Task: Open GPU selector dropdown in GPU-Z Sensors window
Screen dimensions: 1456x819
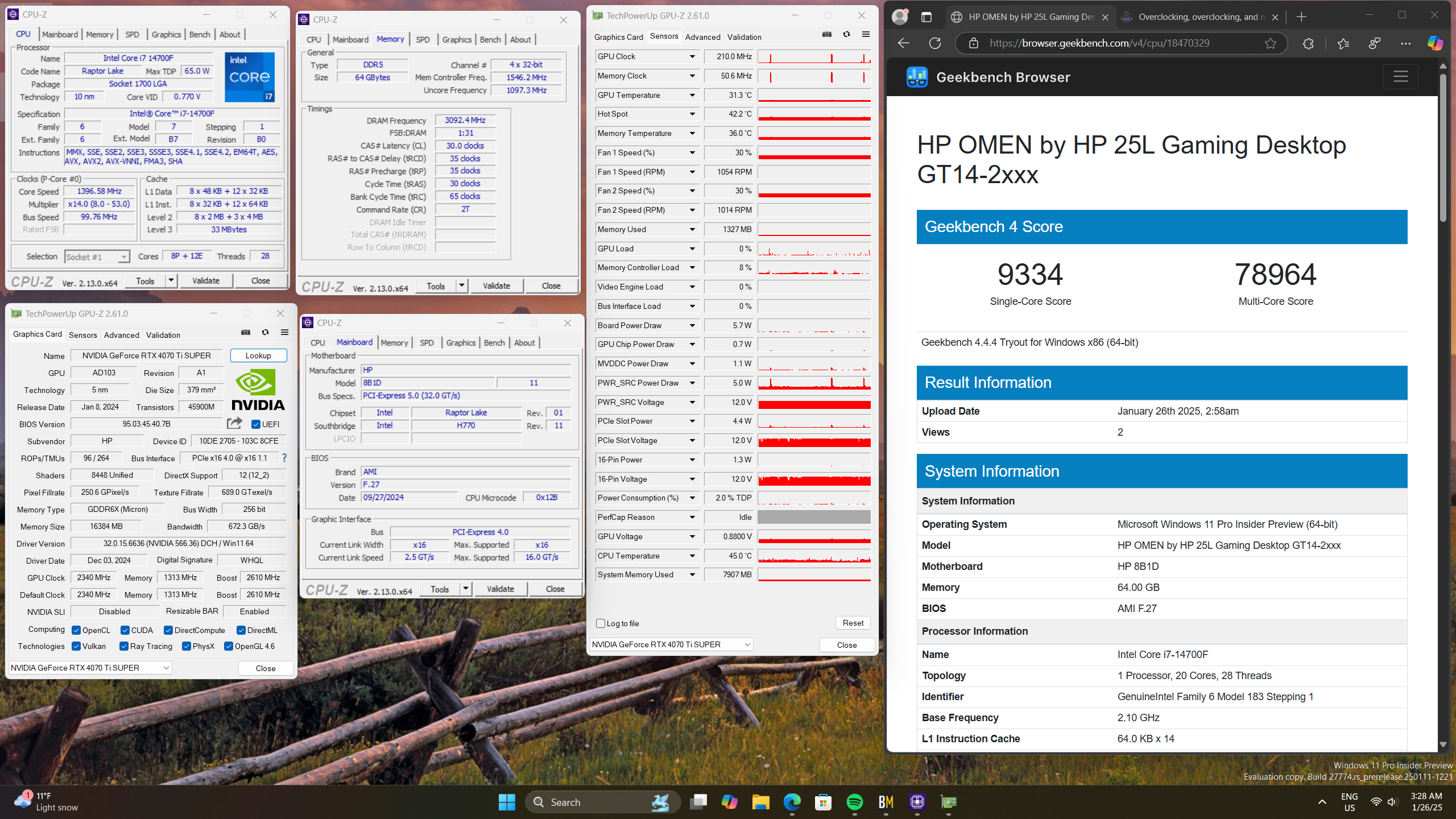Action: [x=671, y=644]
